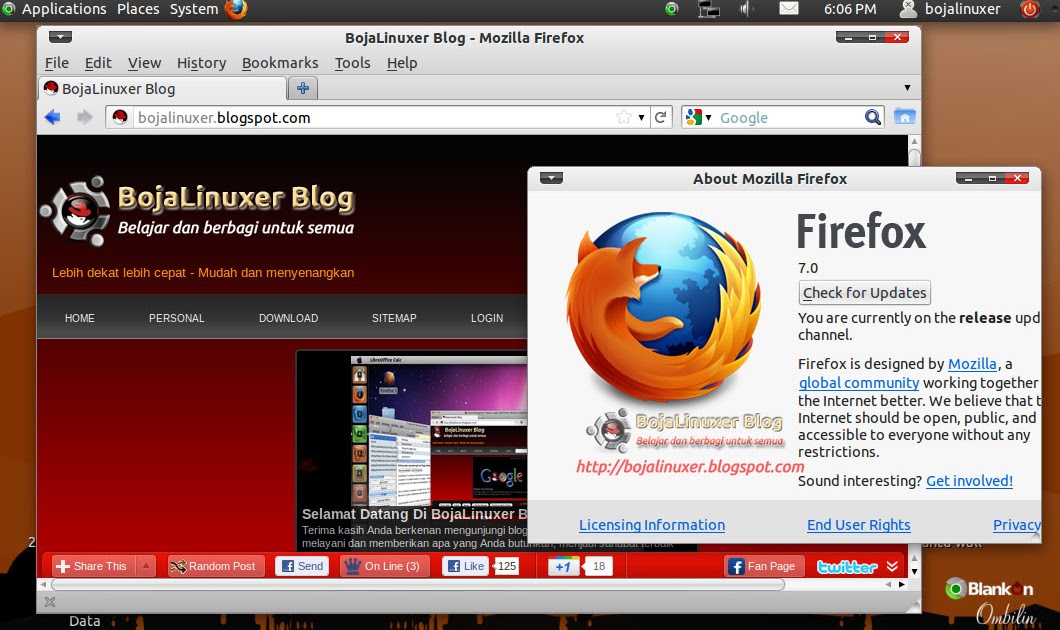Reload the page with the refresh icon
Screen dimensions: 1060x630
tap(660, 117)
